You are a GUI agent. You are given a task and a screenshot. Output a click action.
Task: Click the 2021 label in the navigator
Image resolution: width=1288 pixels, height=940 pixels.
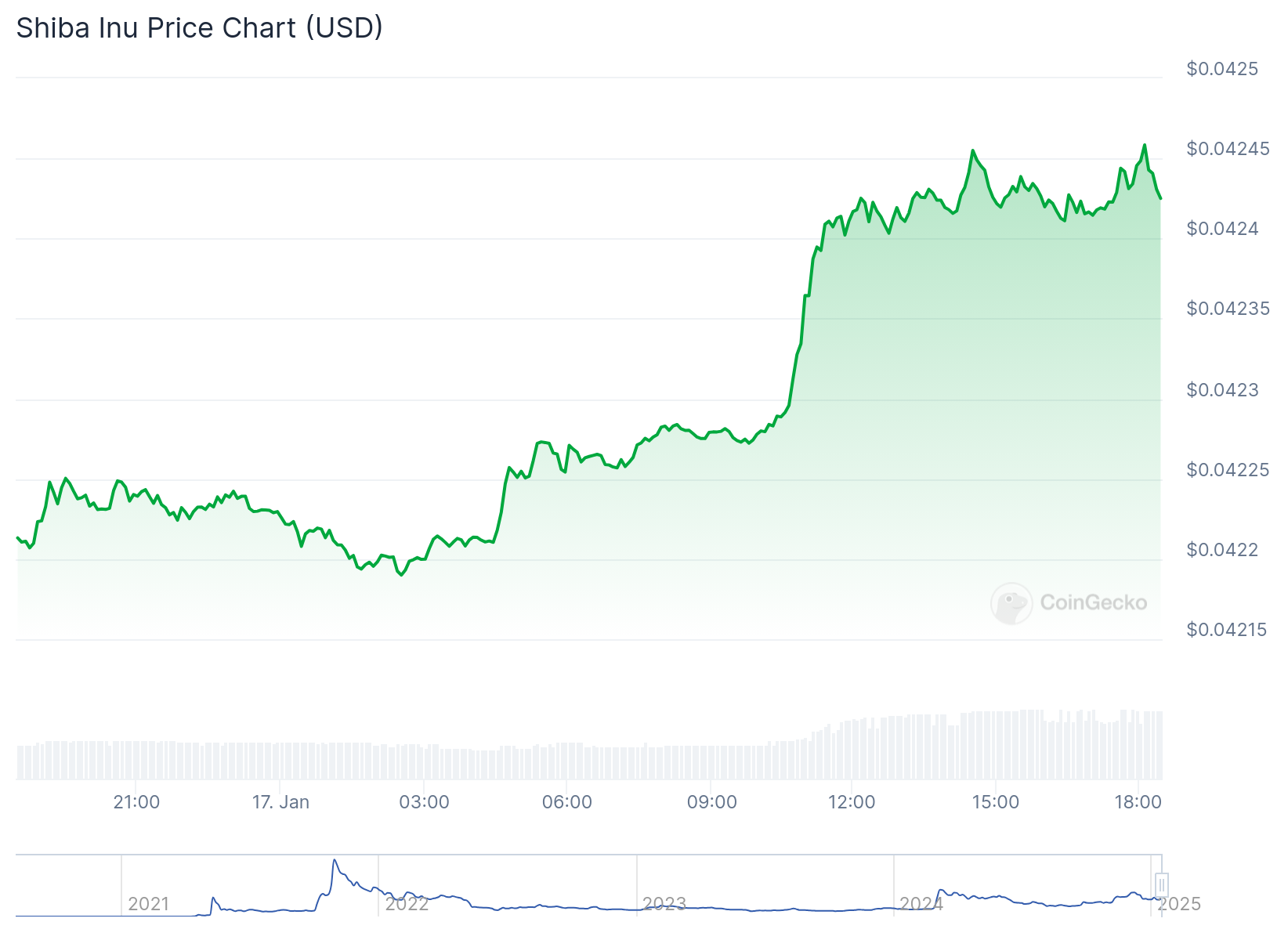coord(148,904)
